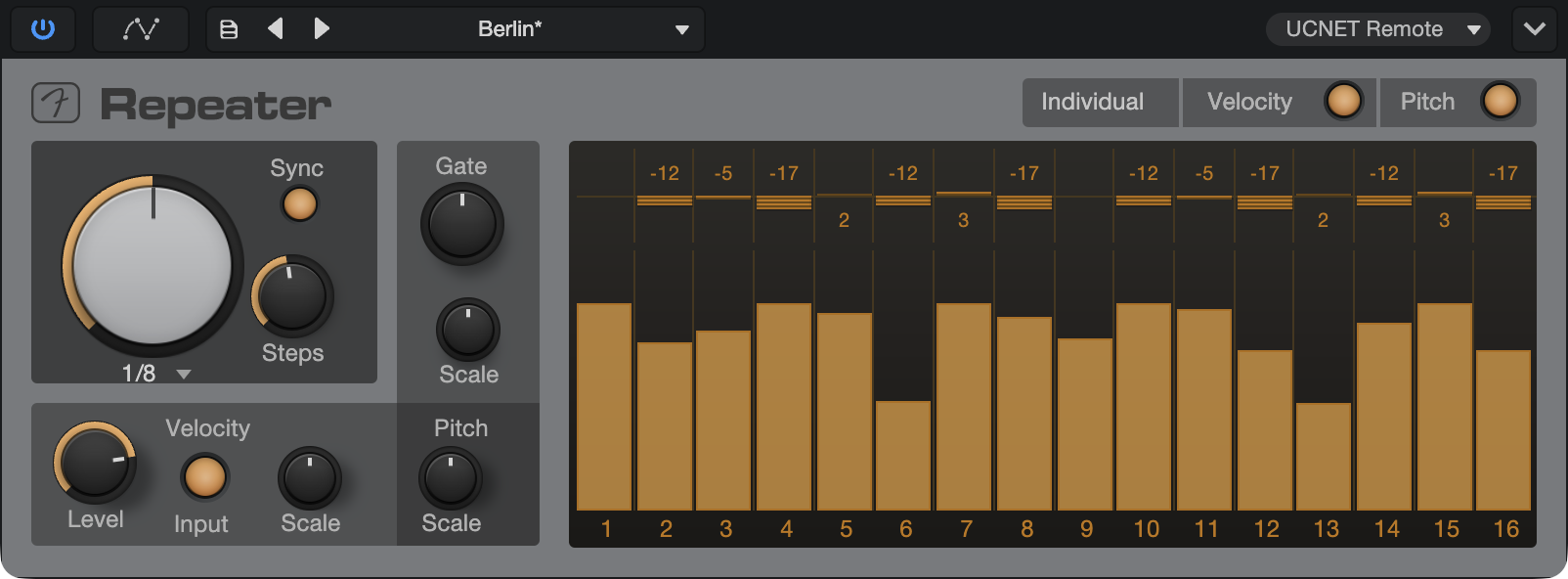Toggle the plugin power bypass button

click(43, 28)
